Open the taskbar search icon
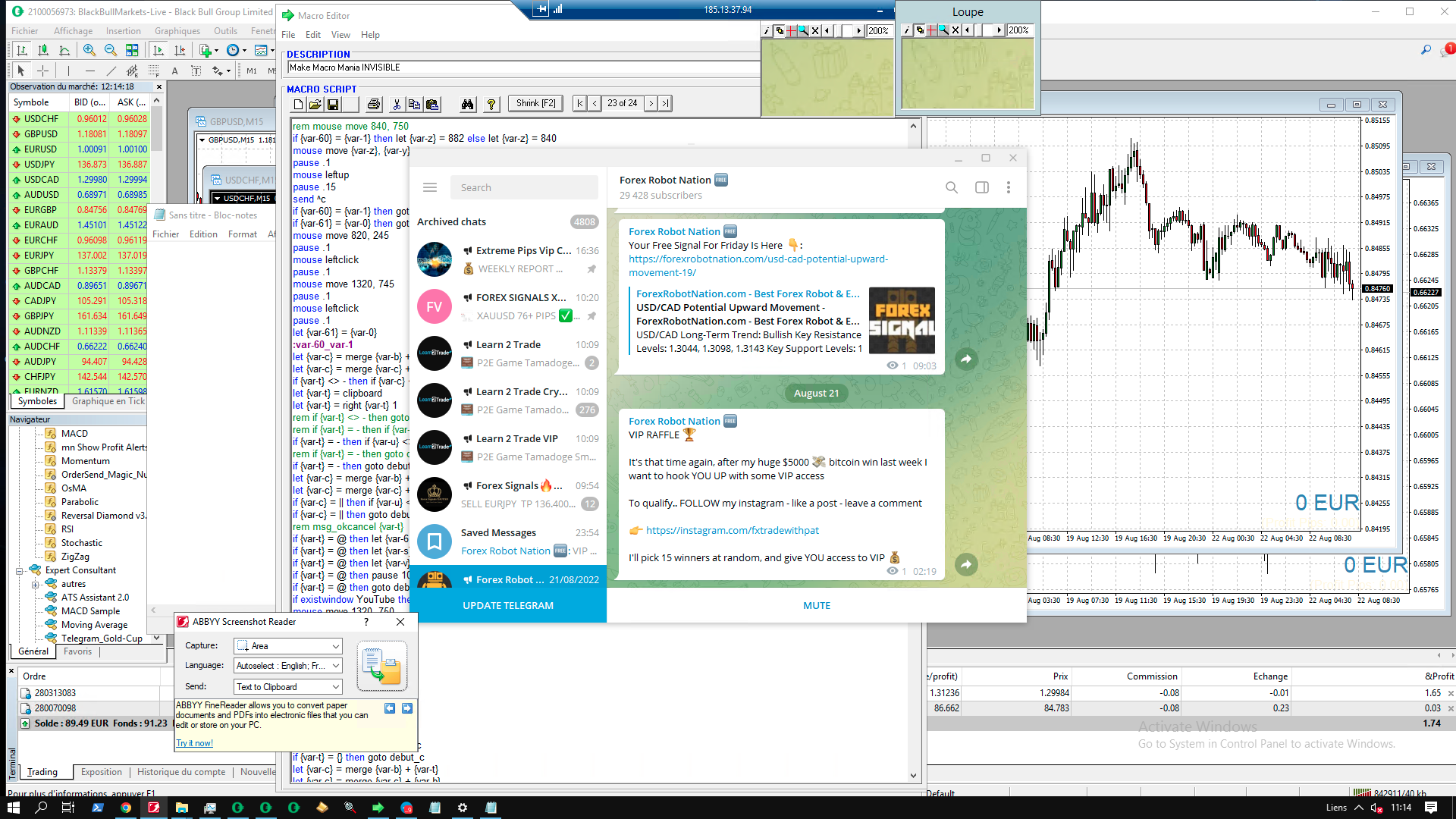1456x819 pixels. click(x=41, y=808)
